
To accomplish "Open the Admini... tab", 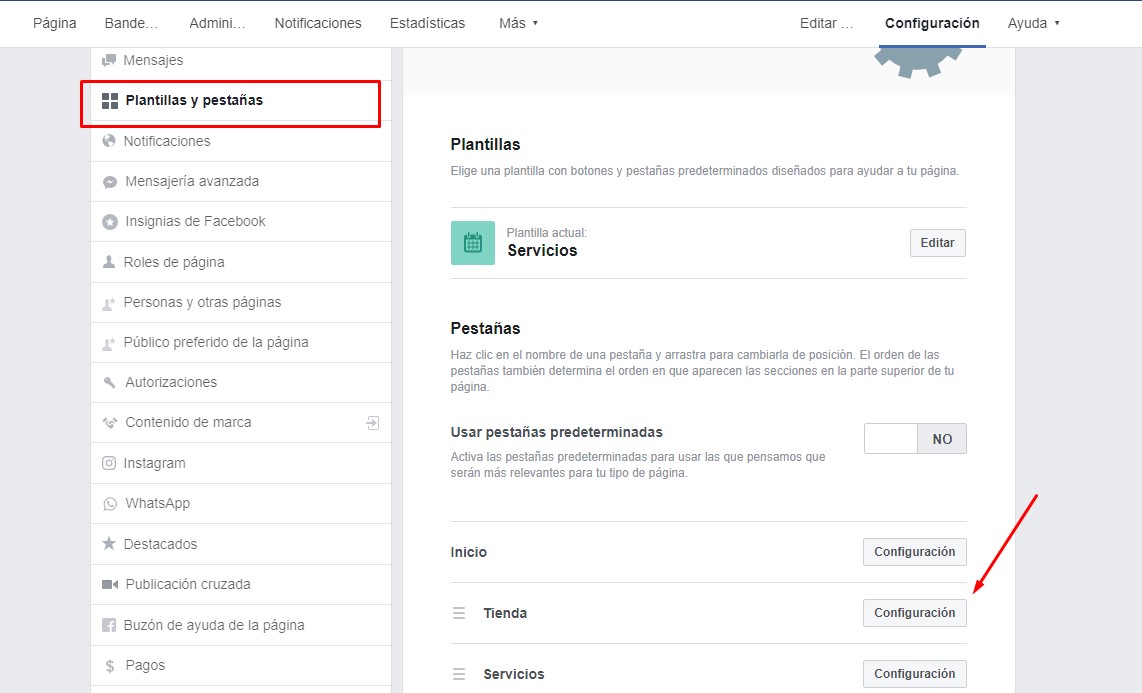I will 217,23.
